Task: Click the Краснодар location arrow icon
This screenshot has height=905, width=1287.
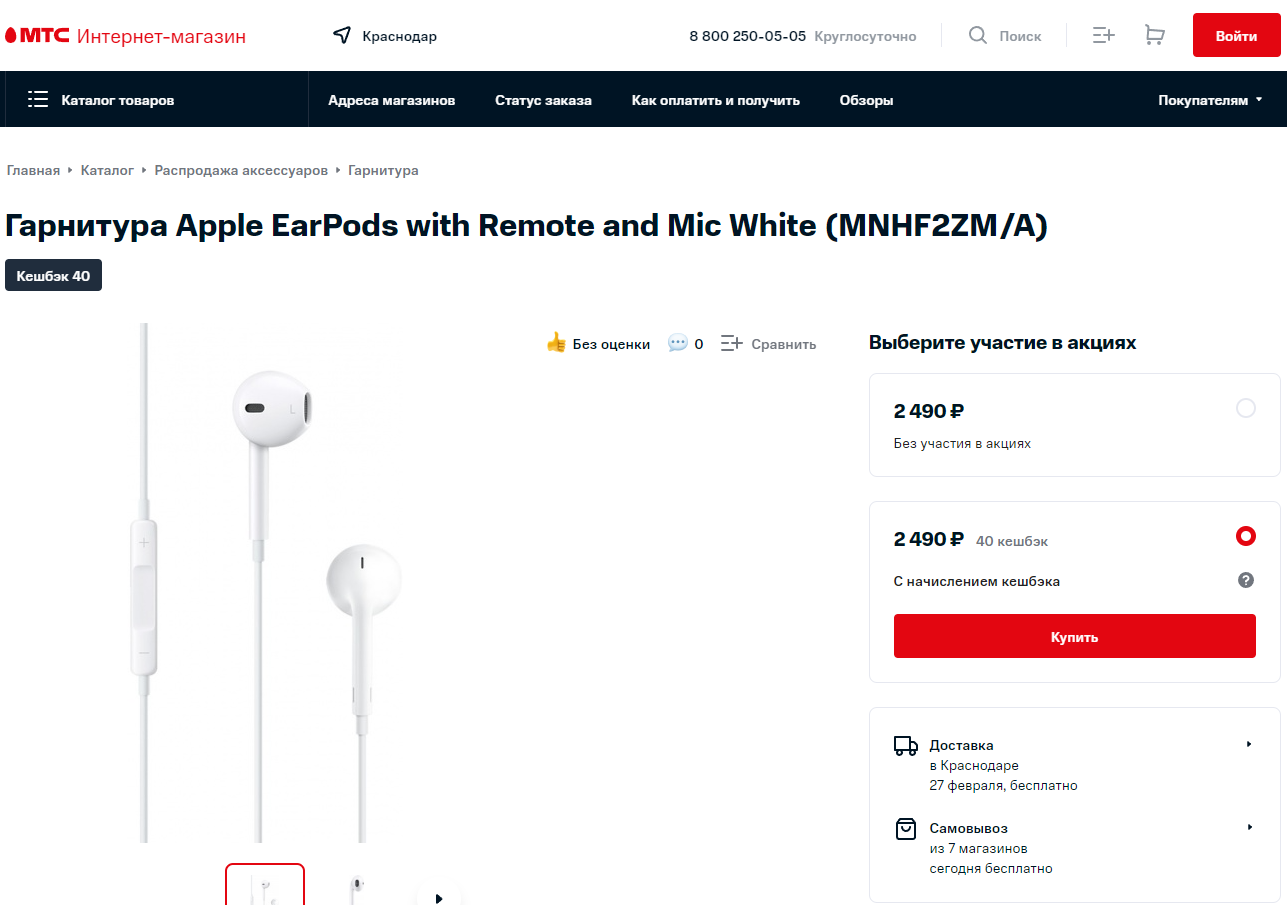Action: [x=342, y=36]
